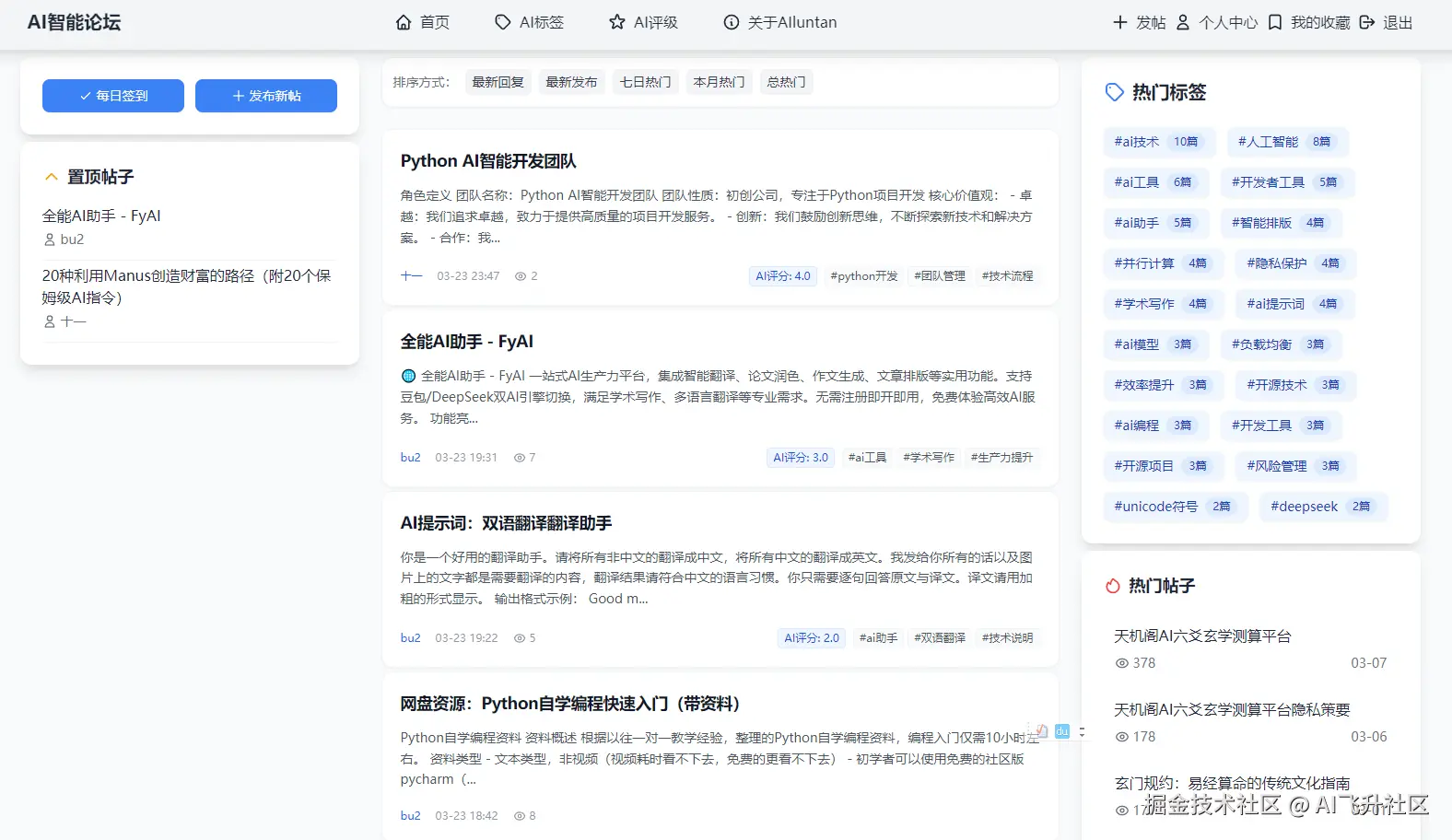
Task: Select hot tag #unicode符号
Action: point(1176,507)
